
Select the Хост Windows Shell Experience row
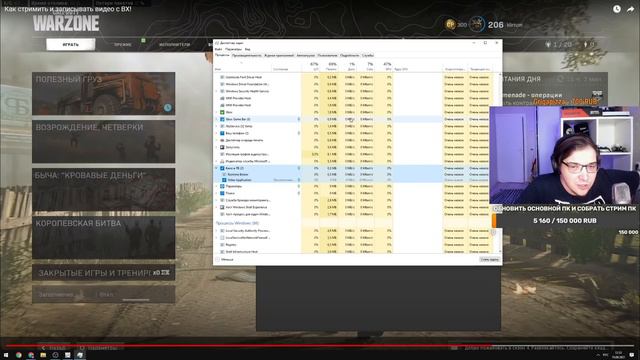354,207
